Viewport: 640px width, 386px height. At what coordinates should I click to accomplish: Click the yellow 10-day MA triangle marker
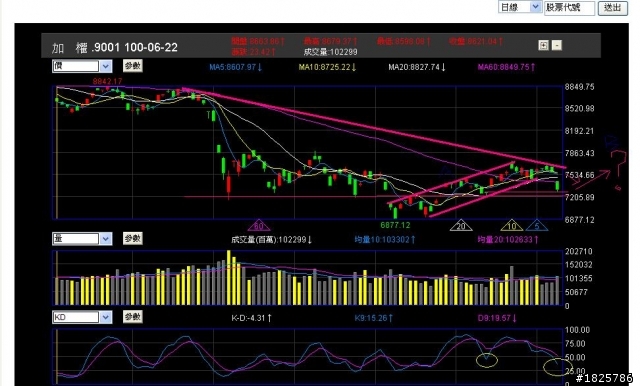(512, 226)
